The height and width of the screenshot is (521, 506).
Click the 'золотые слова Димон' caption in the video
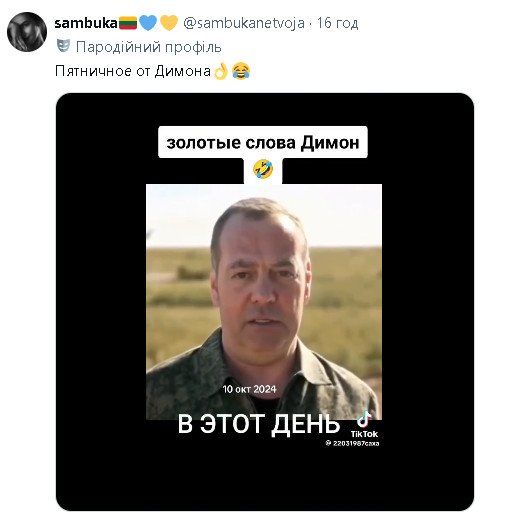coord(263,143)
